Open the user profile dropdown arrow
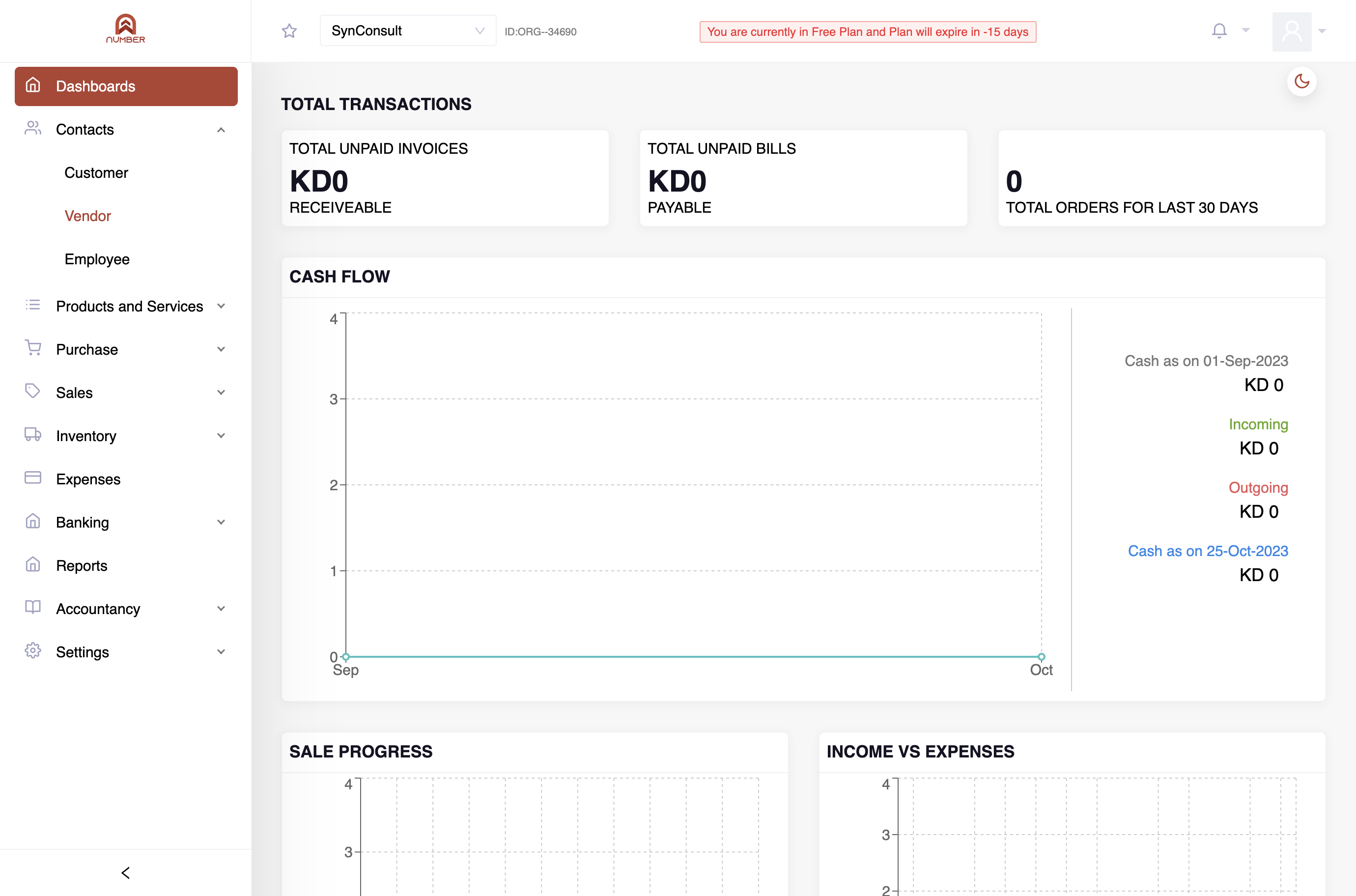1356x896 pixels. point(1322,31)
